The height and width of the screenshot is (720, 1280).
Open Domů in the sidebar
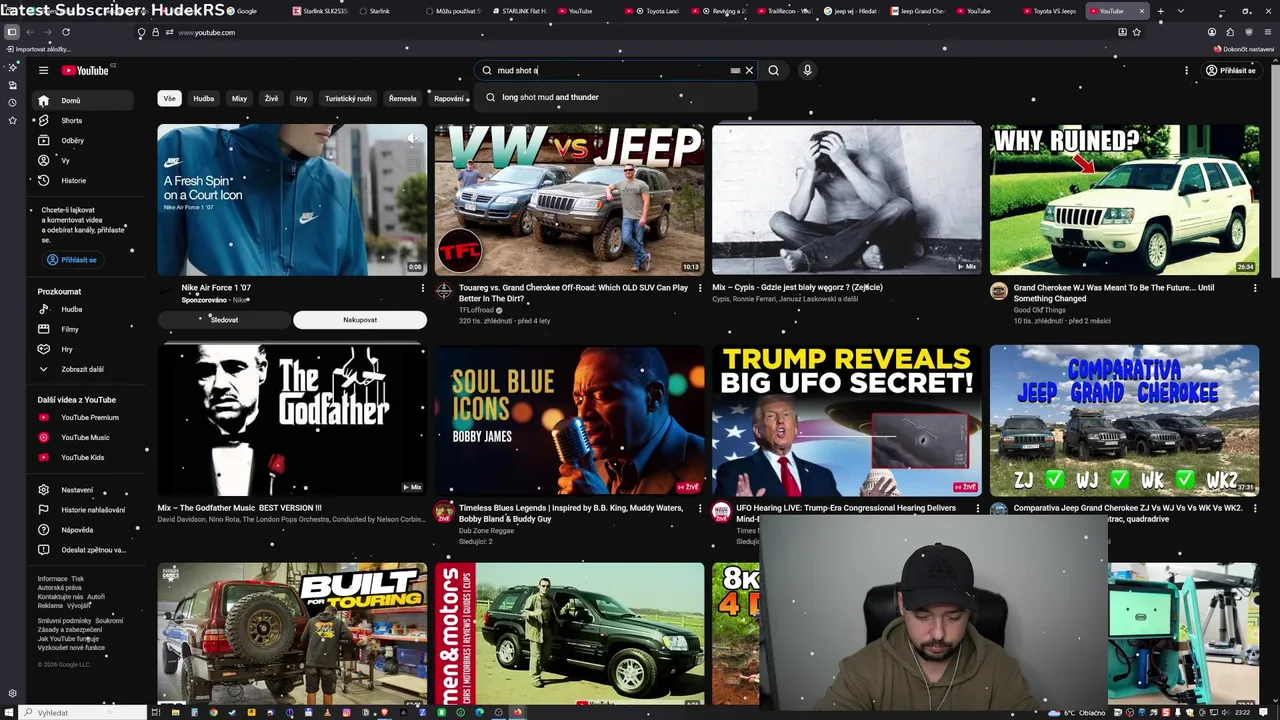[x=84, y=100]
